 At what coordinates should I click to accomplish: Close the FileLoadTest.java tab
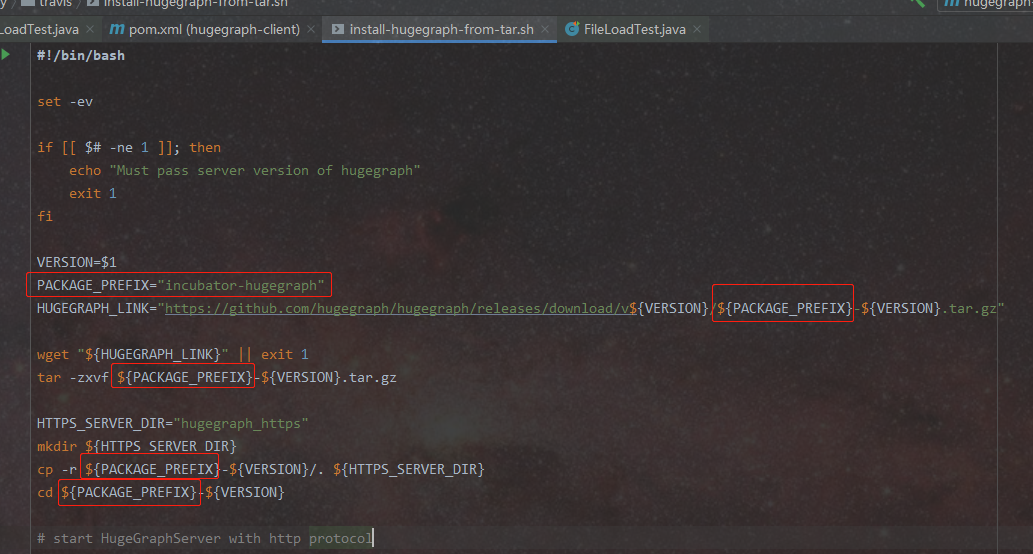click(697, 30)
